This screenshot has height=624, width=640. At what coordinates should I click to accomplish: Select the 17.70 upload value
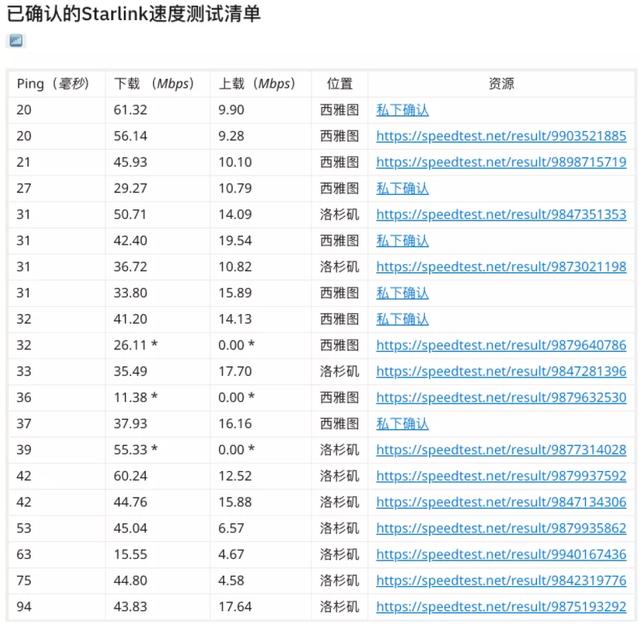click(235, 371)
